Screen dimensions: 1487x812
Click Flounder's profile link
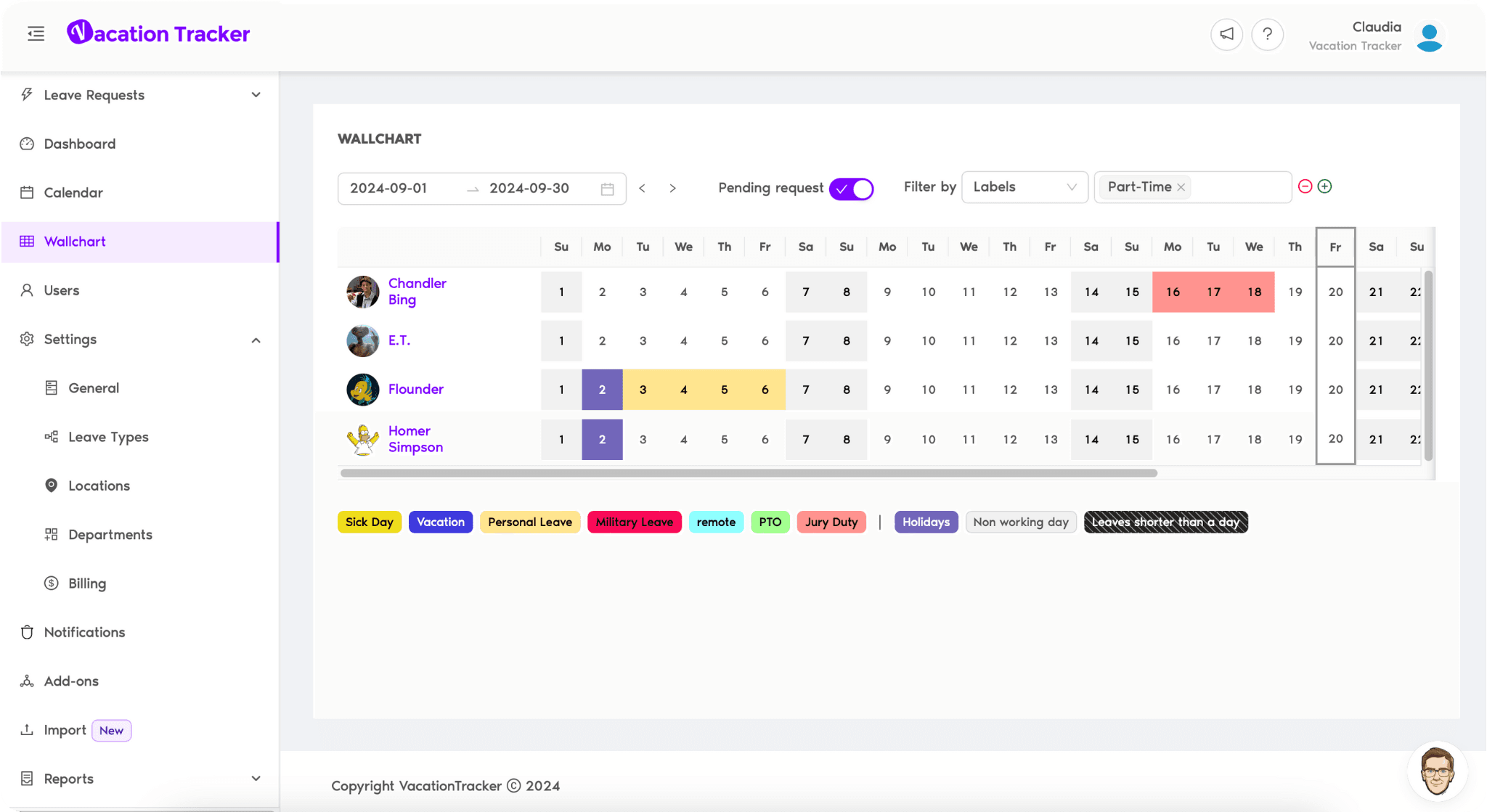[x=417, y=389]
